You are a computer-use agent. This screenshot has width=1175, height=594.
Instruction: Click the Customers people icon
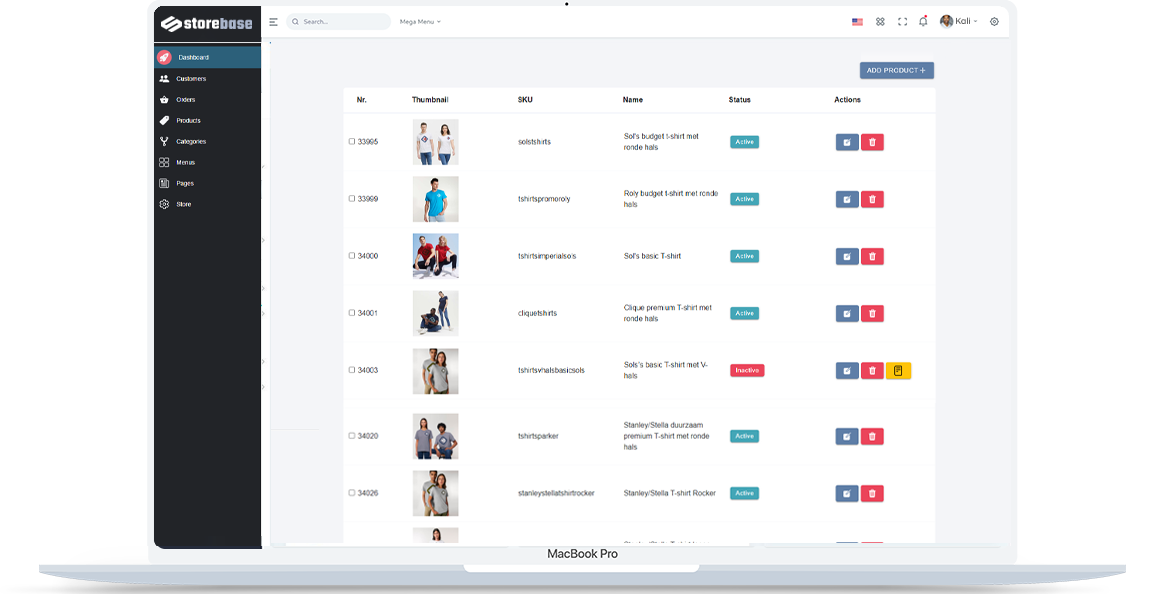click(164, 78)
